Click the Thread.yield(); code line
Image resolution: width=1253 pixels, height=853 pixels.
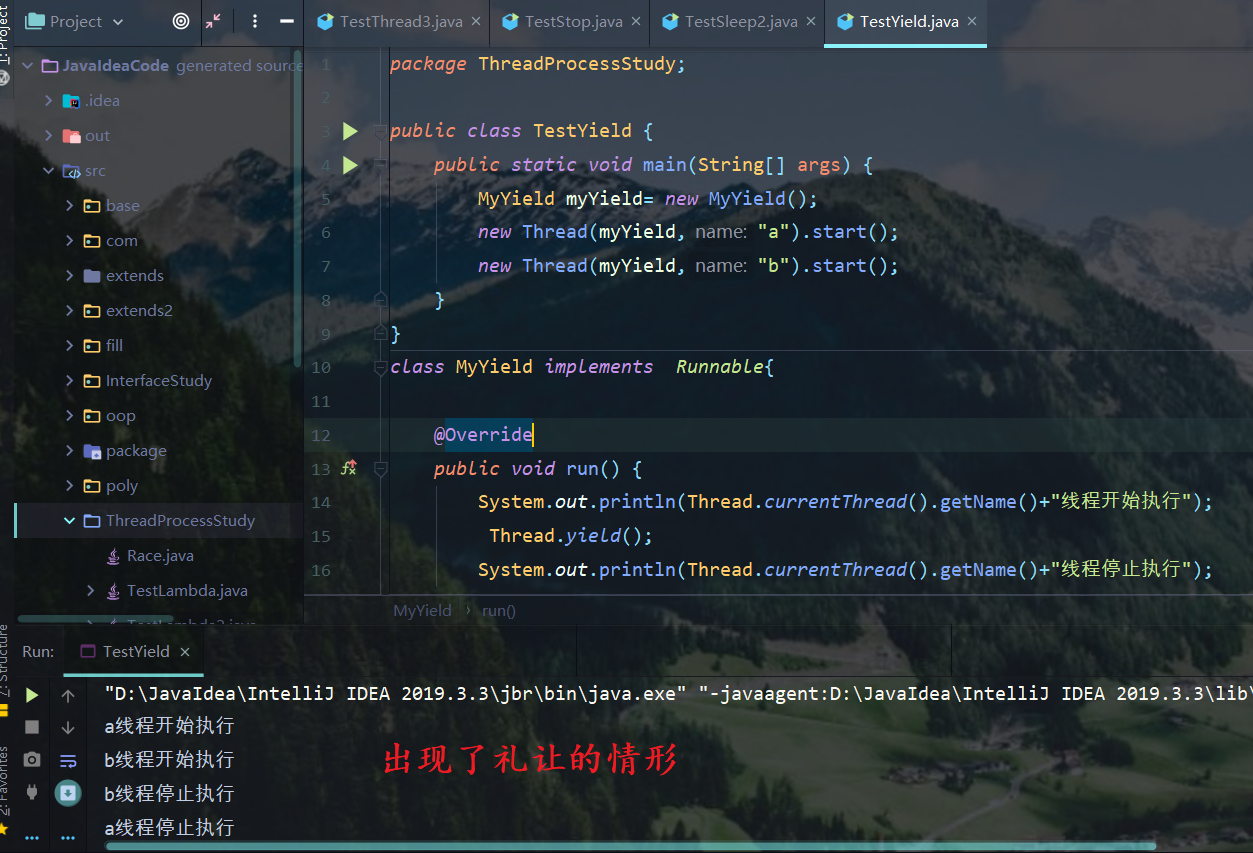point(571,536)
